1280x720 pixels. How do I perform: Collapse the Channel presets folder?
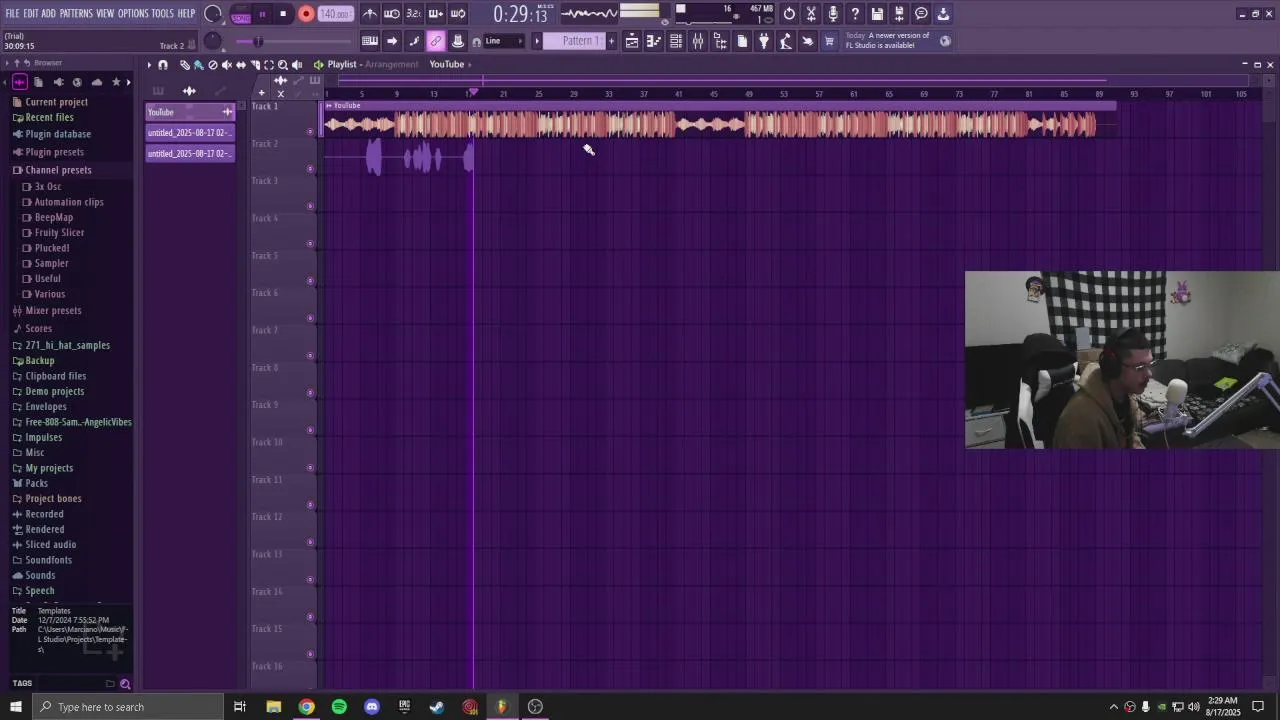[58, 170]
